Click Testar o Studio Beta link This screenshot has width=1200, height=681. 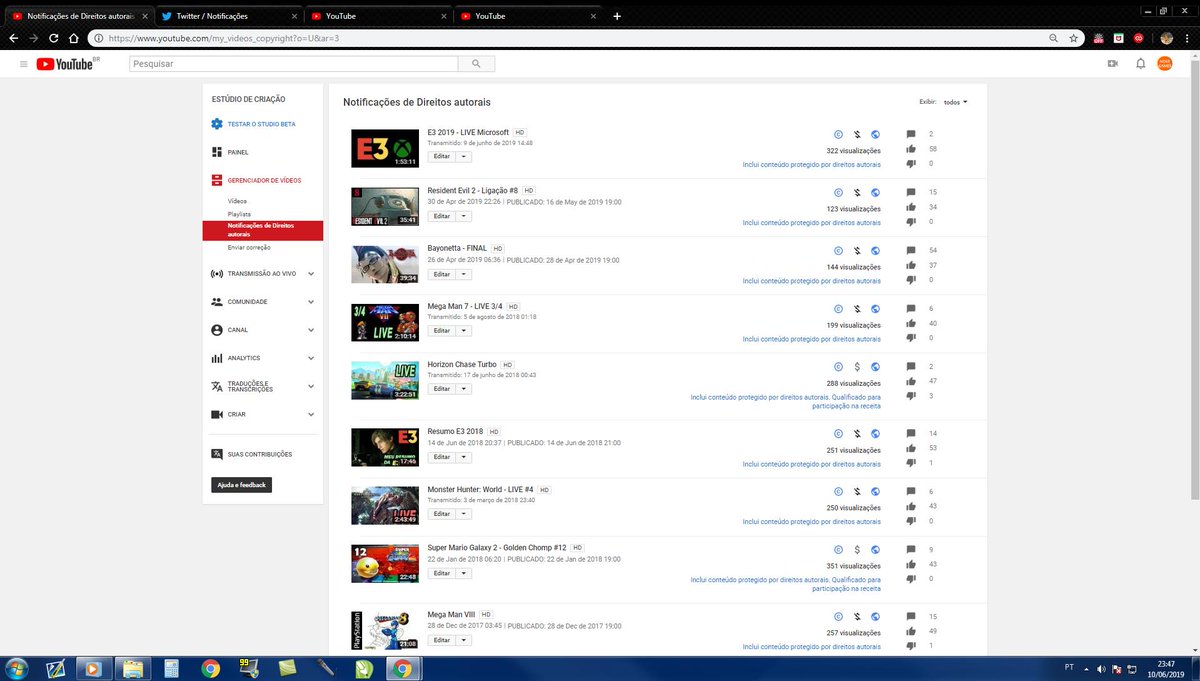click(x=261, y=124)
